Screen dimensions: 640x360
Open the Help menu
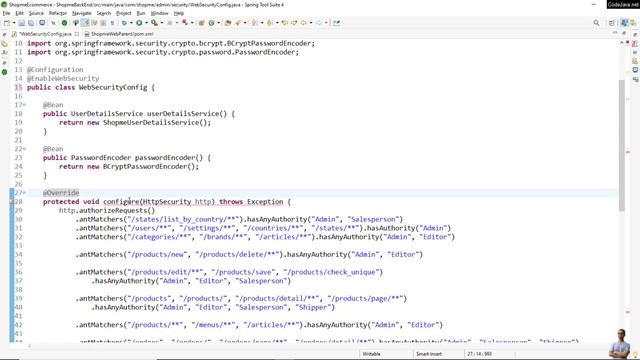pyautogui.click(x=179, y=13)
